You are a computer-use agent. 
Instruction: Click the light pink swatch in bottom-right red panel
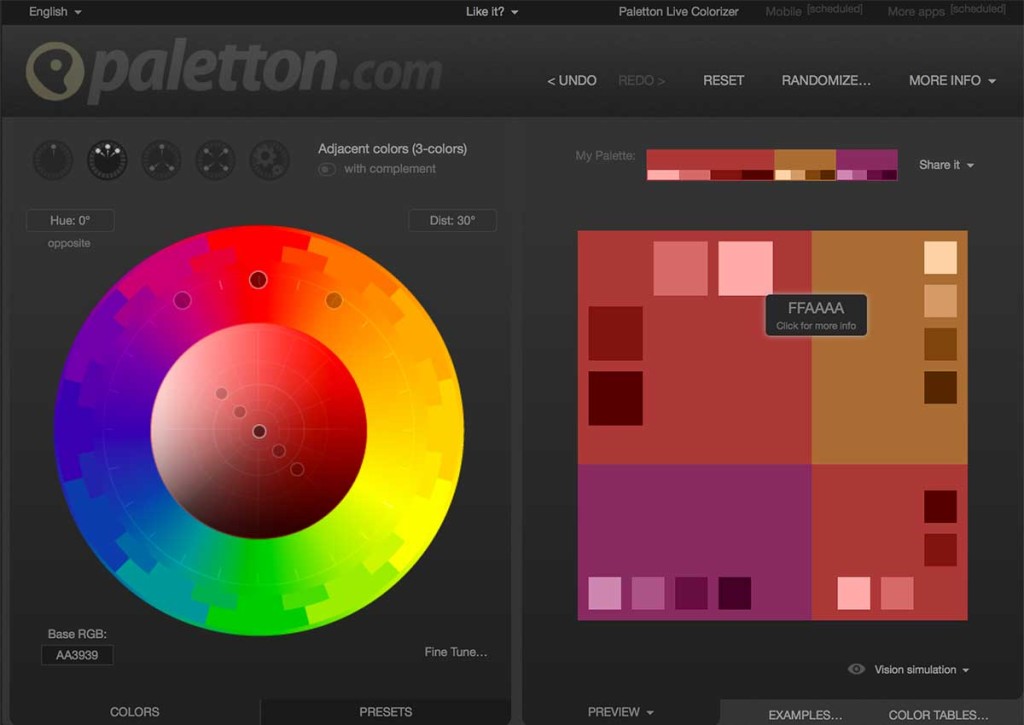pos(854,593)
